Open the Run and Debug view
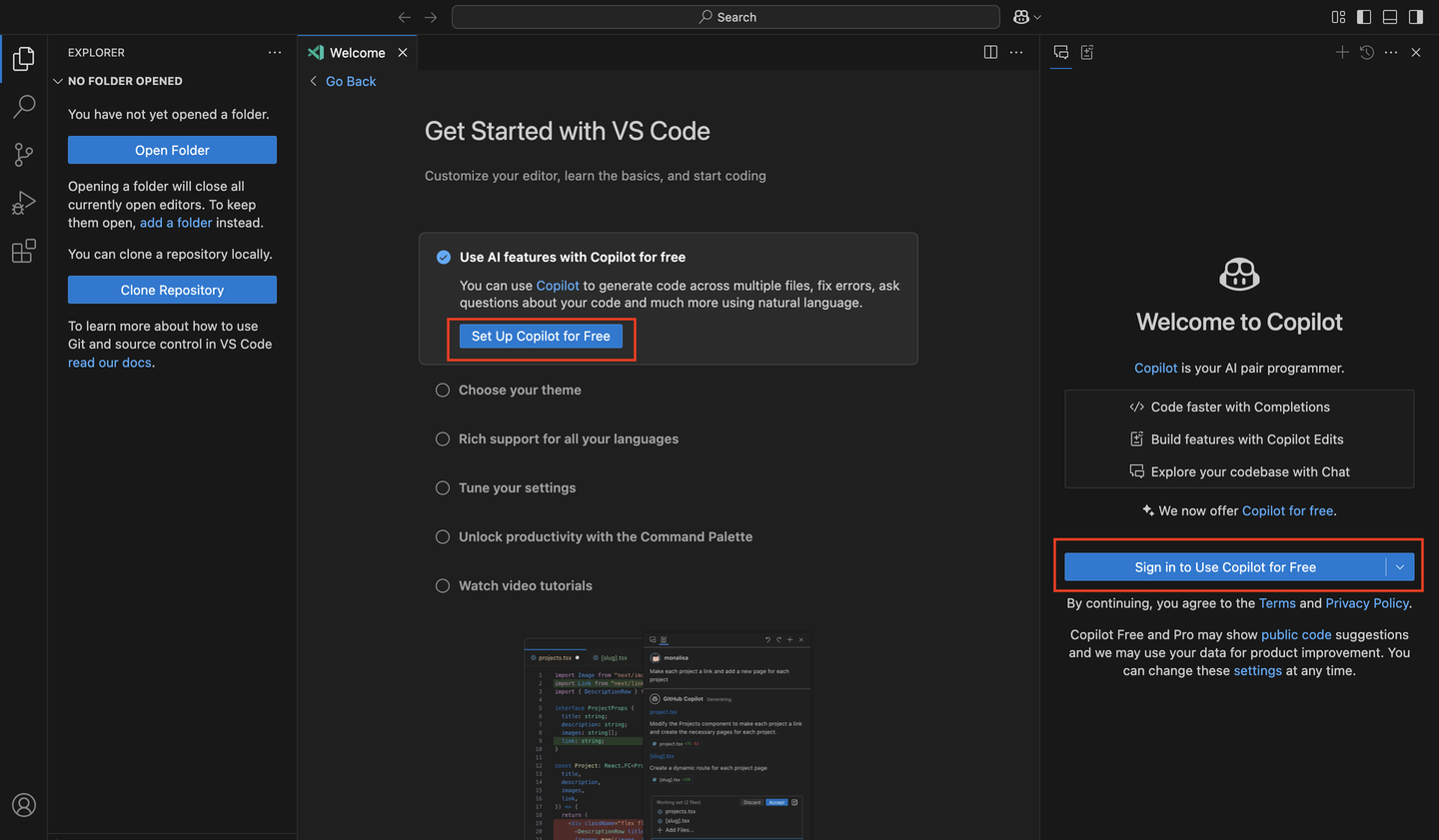This screenshot has height=840, width=1439. coord(24,203)
